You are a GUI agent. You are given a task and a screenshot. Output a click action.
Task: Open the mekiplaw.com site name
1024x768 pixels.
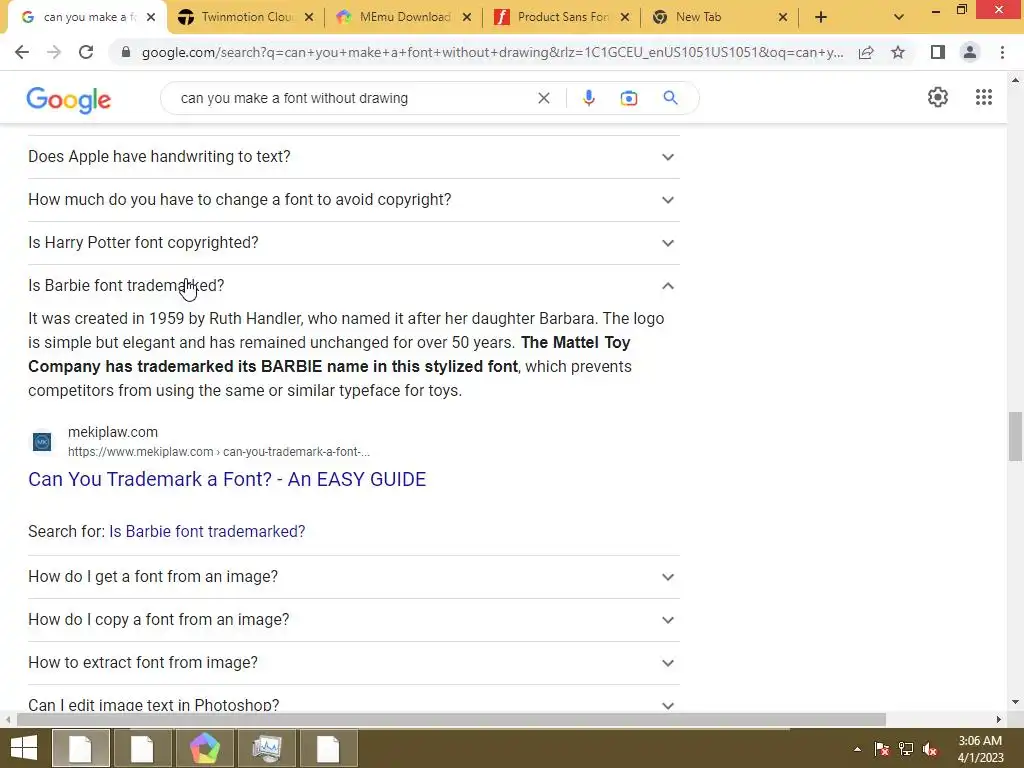(113, 432)
